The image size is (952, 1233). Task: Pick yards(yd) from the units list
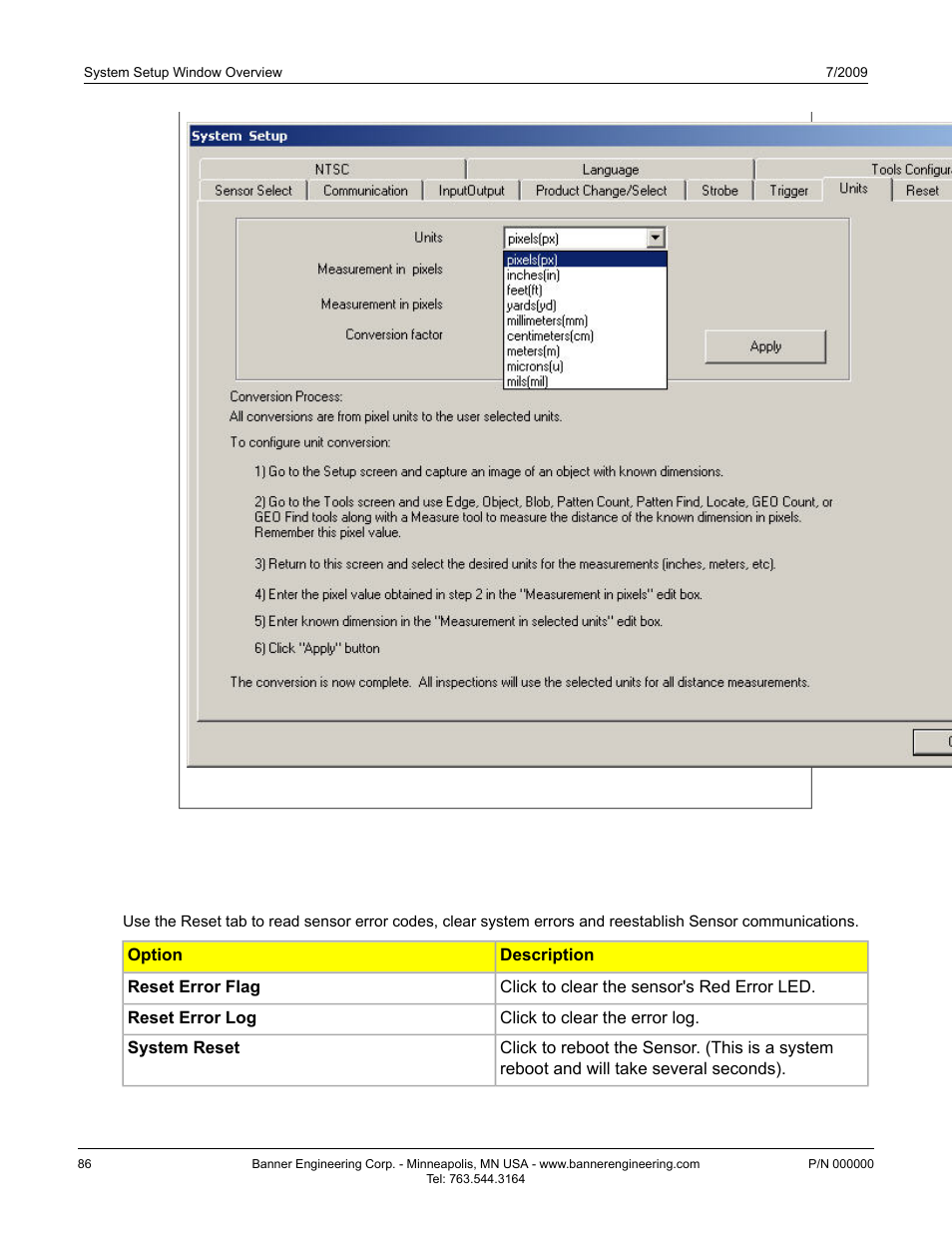[x=585, y=306]
